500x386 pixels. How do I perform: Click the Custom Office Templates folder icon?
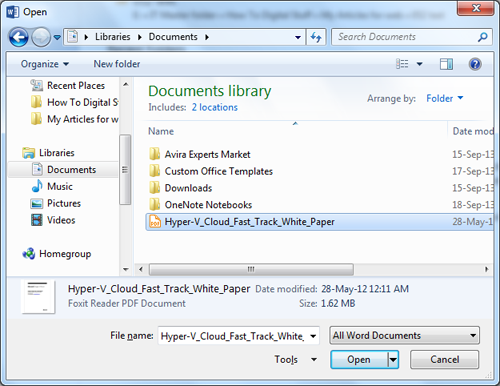pos(154,171)
